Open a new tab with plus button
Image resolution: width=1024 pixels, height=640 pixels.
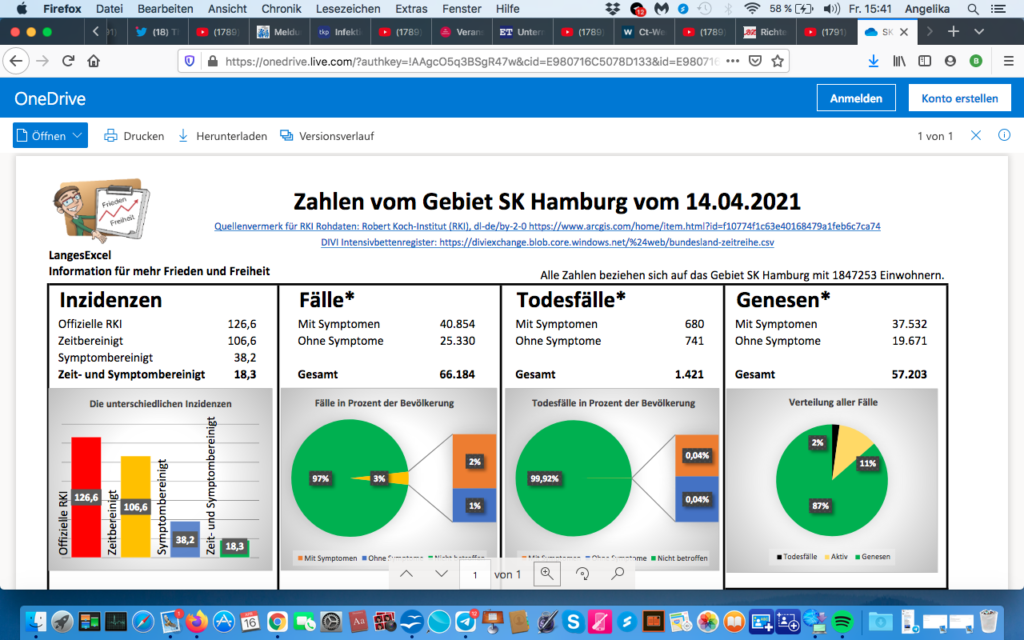click(953, 31)
